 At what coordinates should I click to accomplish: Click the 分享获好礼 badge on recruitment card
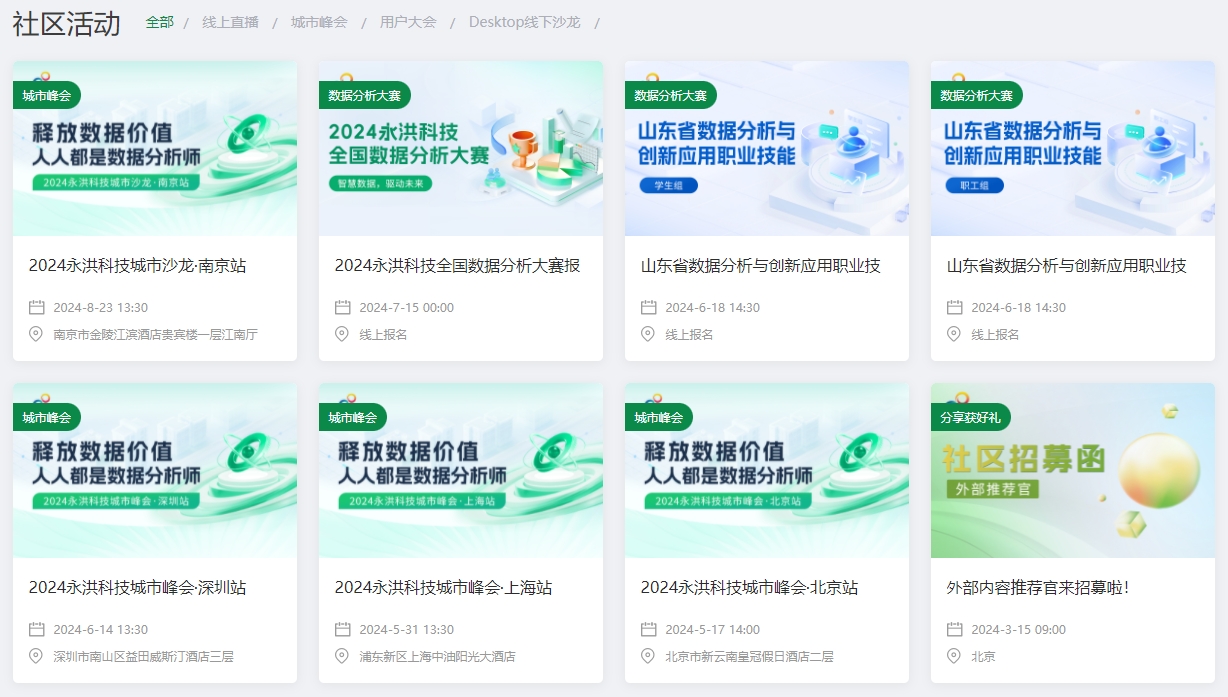pyautogui.click(x=971, y=418)
